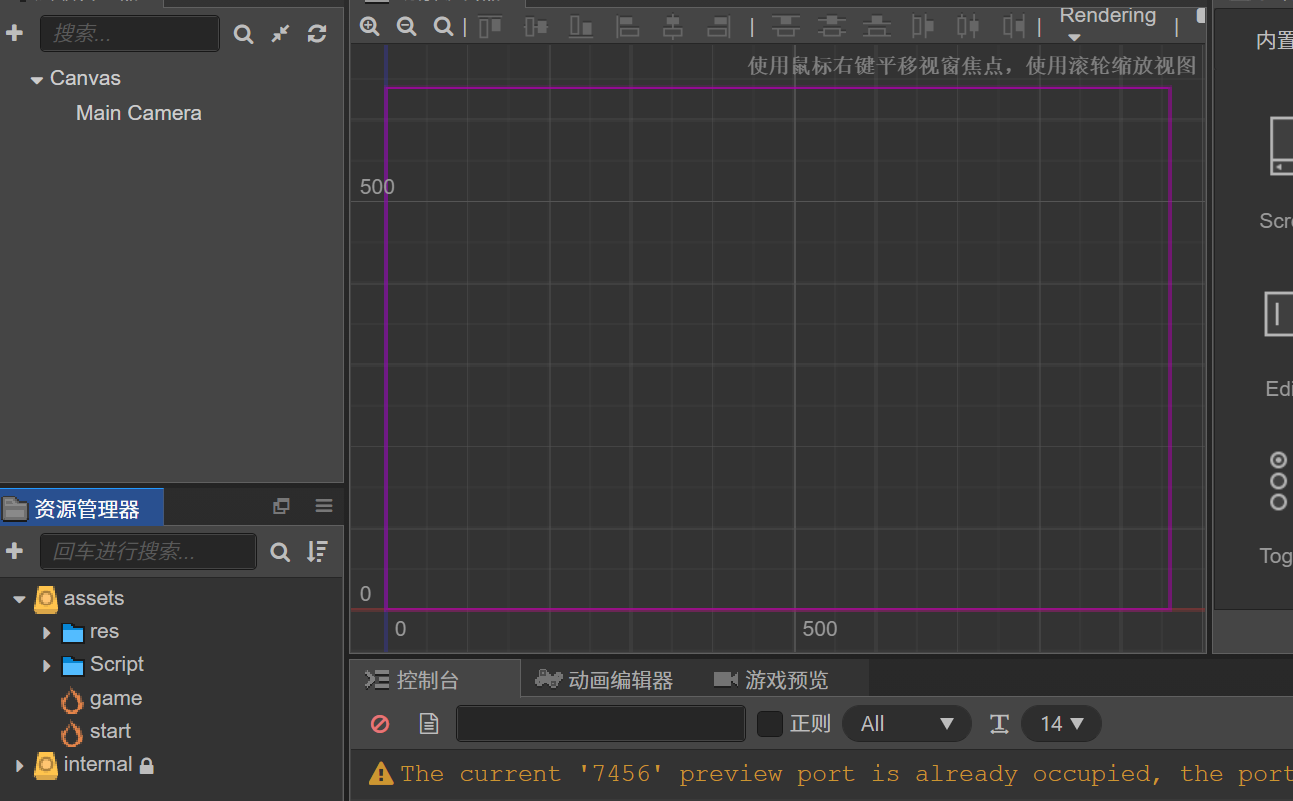This screenshot has width=1293, height=801.
Task: Open the 控制台 console tab
Action: [435, 680]
